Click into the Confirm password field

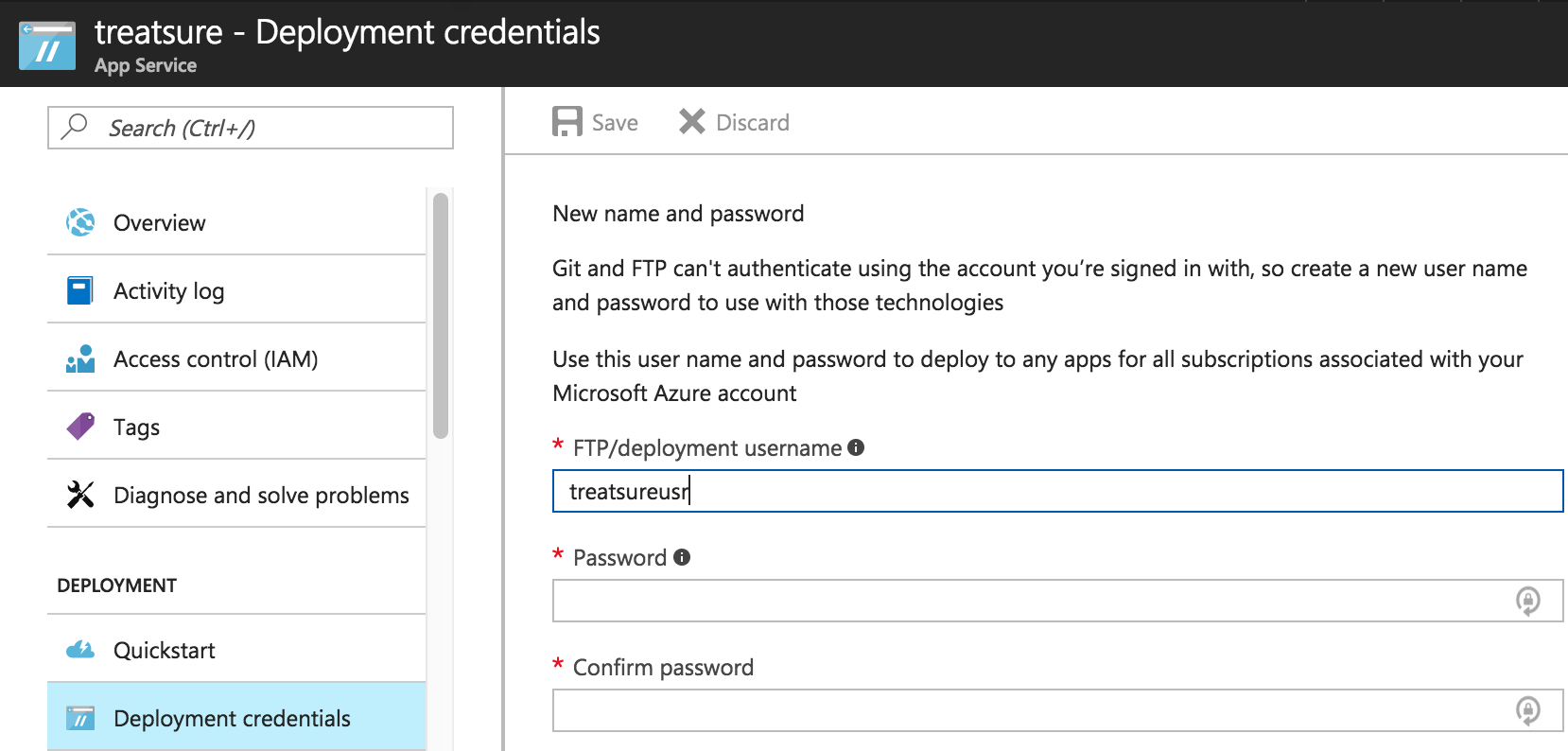[1057, 710]
